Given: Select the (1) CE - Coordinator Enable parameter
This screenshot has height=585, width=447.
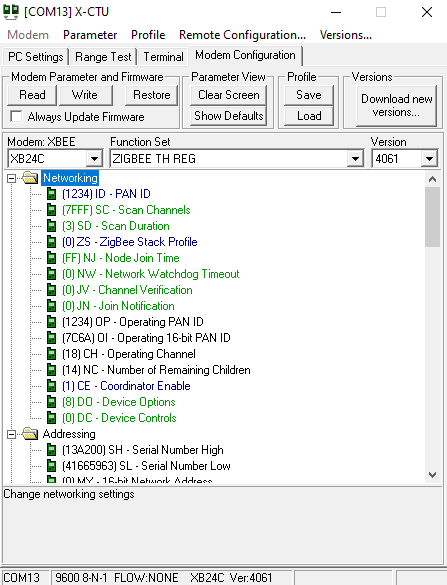Looking at the screenshot, I should (126, 386).
